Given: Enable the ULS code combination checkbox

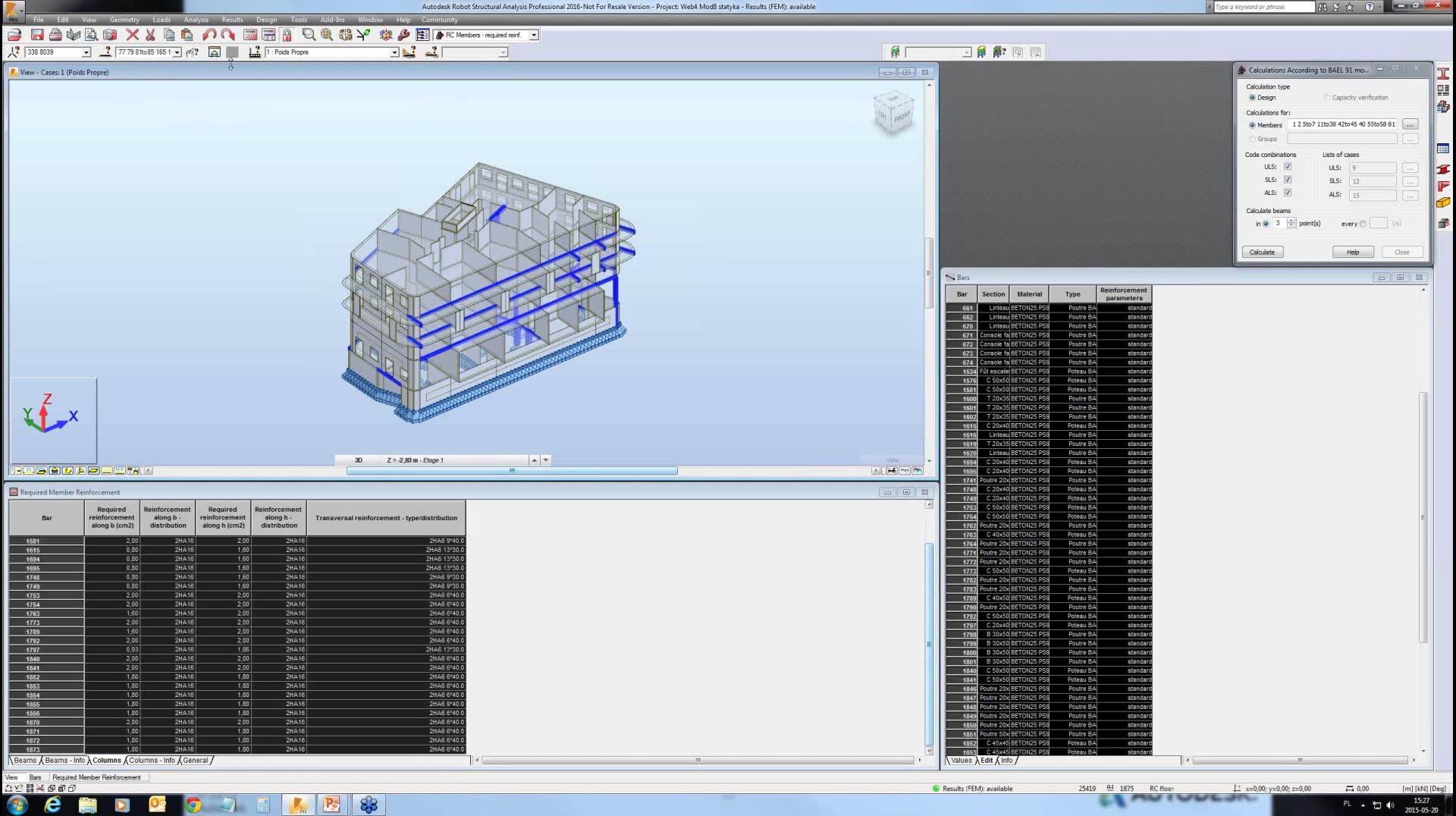Looking at the screenshot, I should [x=1288, y=167].
